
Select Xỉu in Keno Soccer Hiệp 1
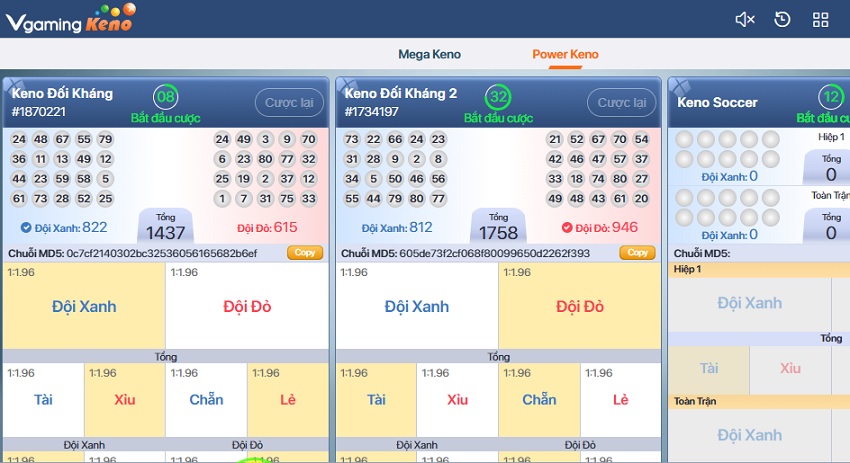click(x=790, y=369)
